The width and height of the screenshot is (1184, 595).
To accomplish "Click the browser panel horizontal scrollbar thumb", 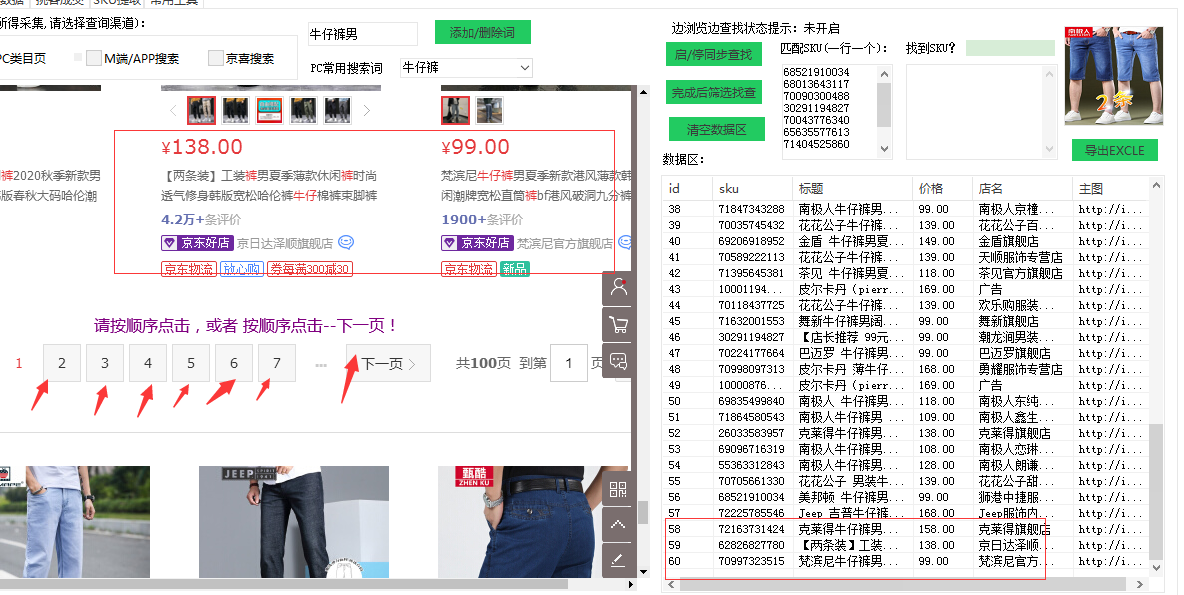I will (x=283, y=584).
